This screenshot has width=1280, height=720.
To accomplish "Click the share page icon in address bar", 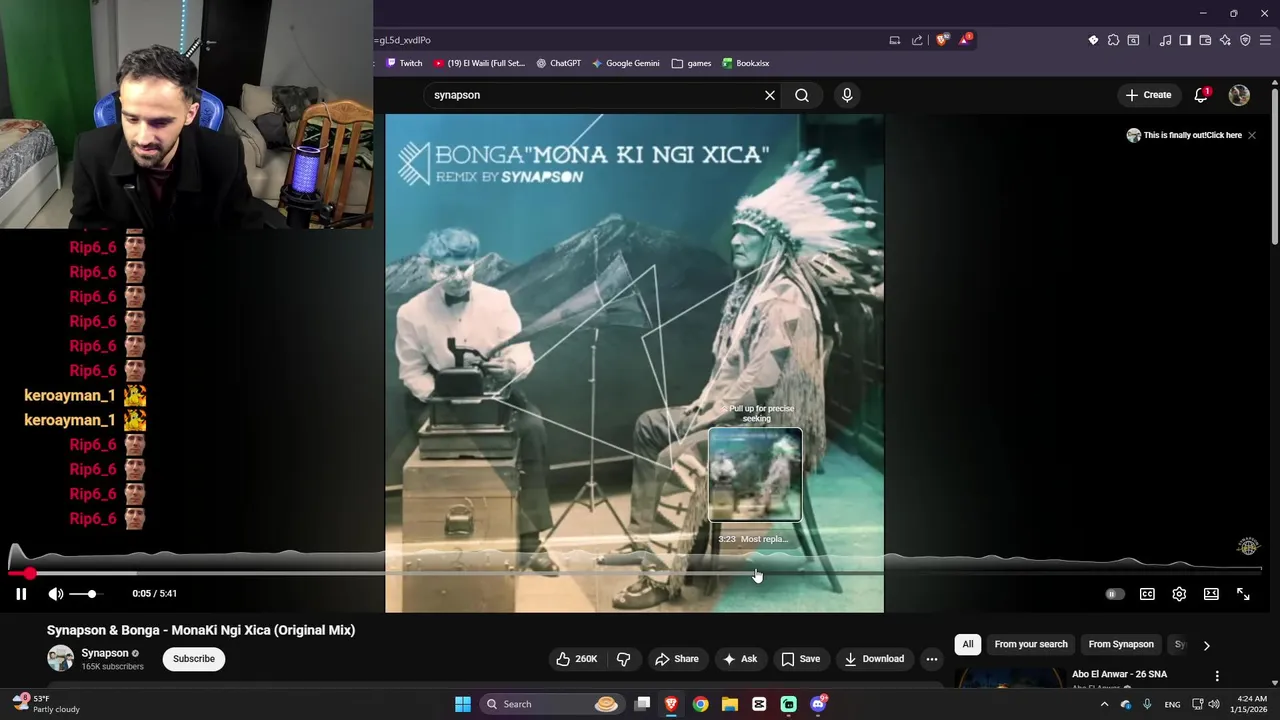I will click(x=917, y=40).
